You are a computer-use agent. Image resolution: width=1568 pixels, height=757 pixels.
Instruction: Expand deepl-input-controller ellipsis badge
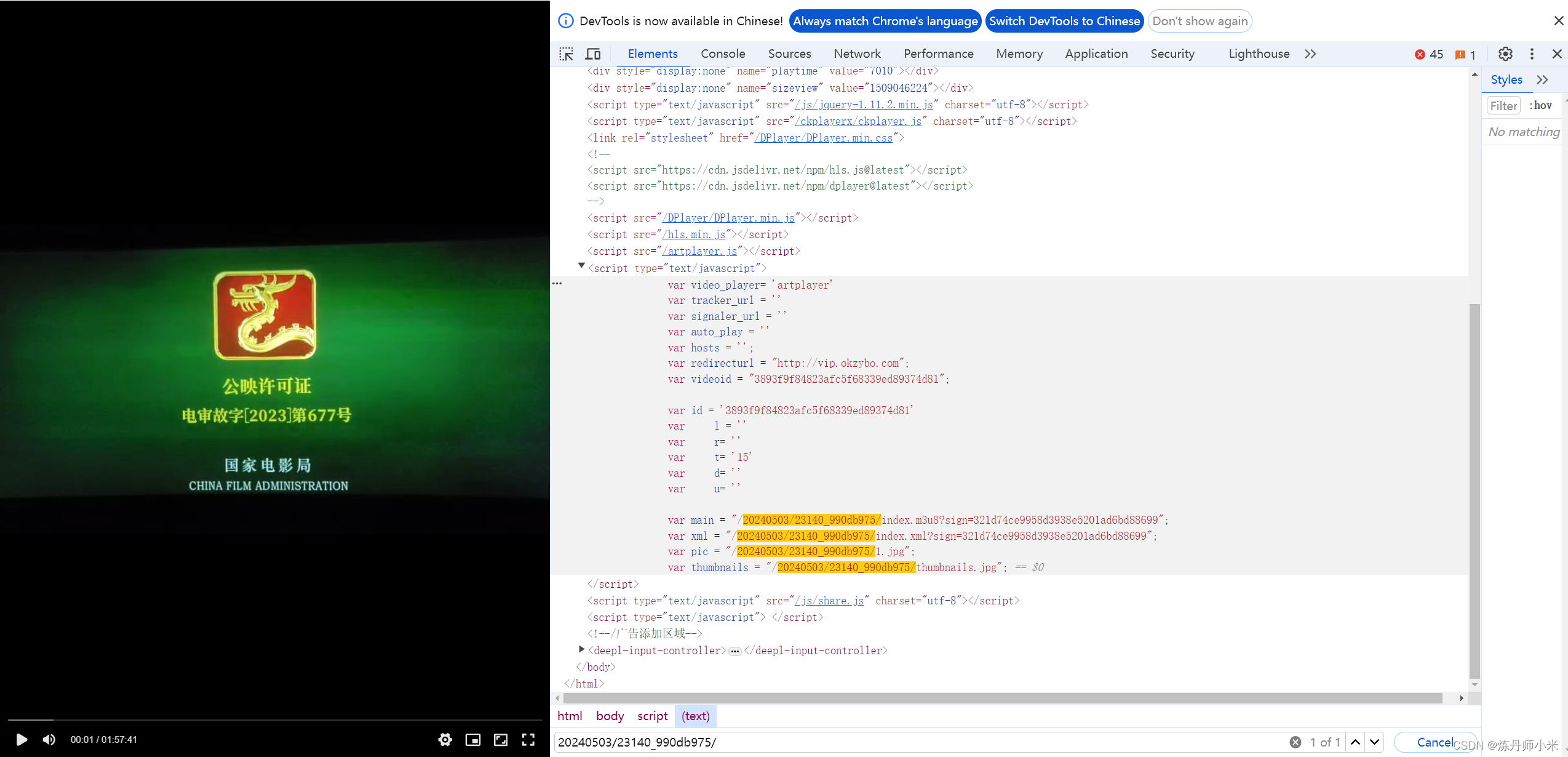[734, 651]
